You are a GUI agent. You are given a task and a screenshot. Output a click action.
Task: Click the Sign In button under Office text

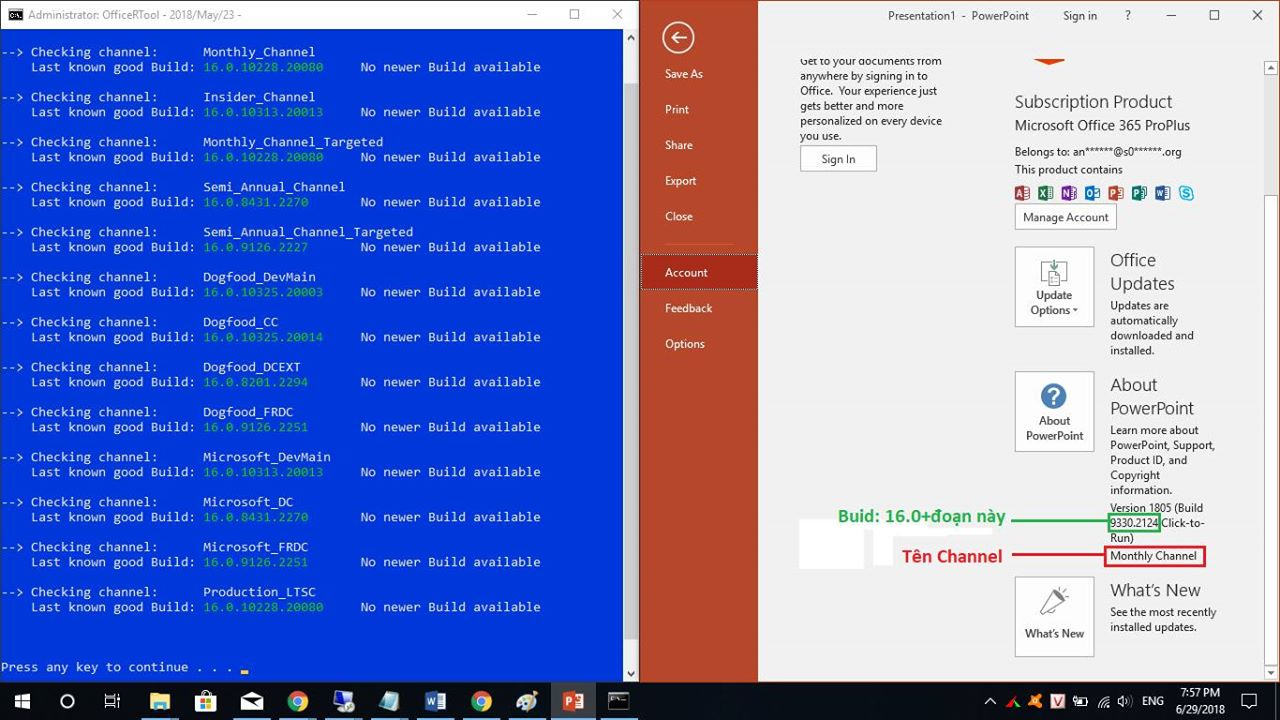[x=838, y=159]
